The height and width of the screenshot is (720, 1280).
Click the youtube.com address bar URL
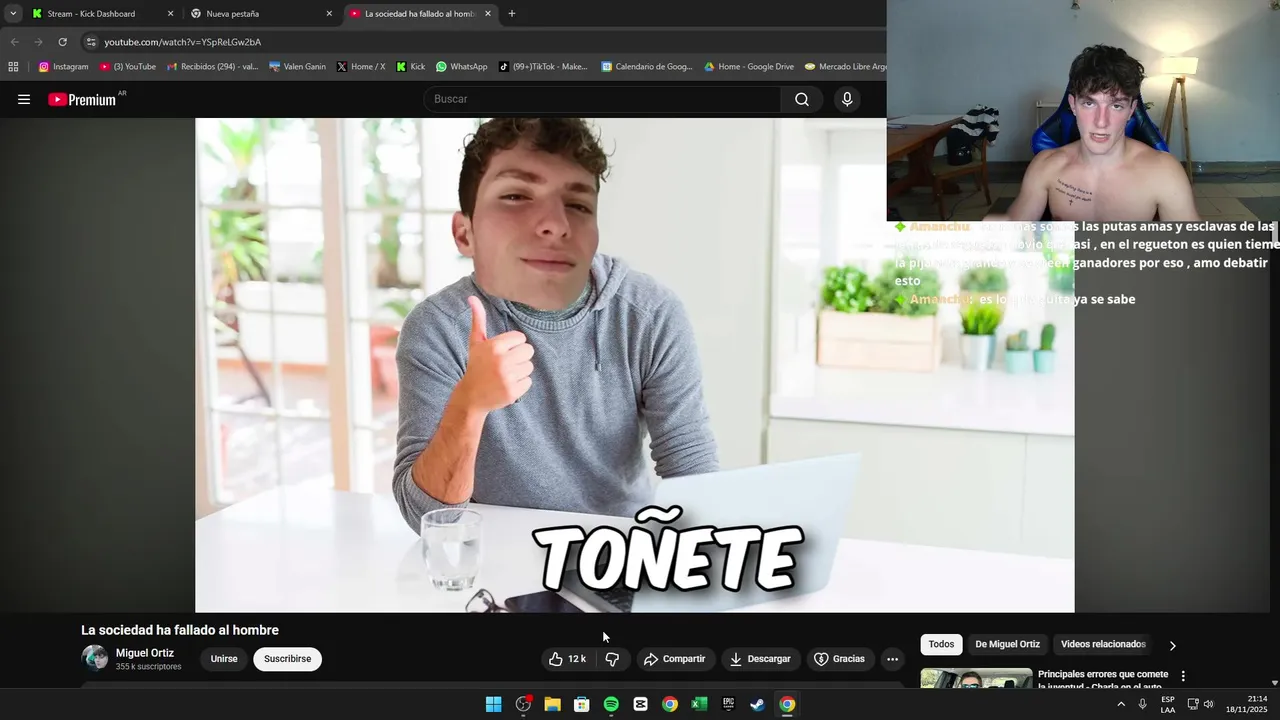[183, 42]
